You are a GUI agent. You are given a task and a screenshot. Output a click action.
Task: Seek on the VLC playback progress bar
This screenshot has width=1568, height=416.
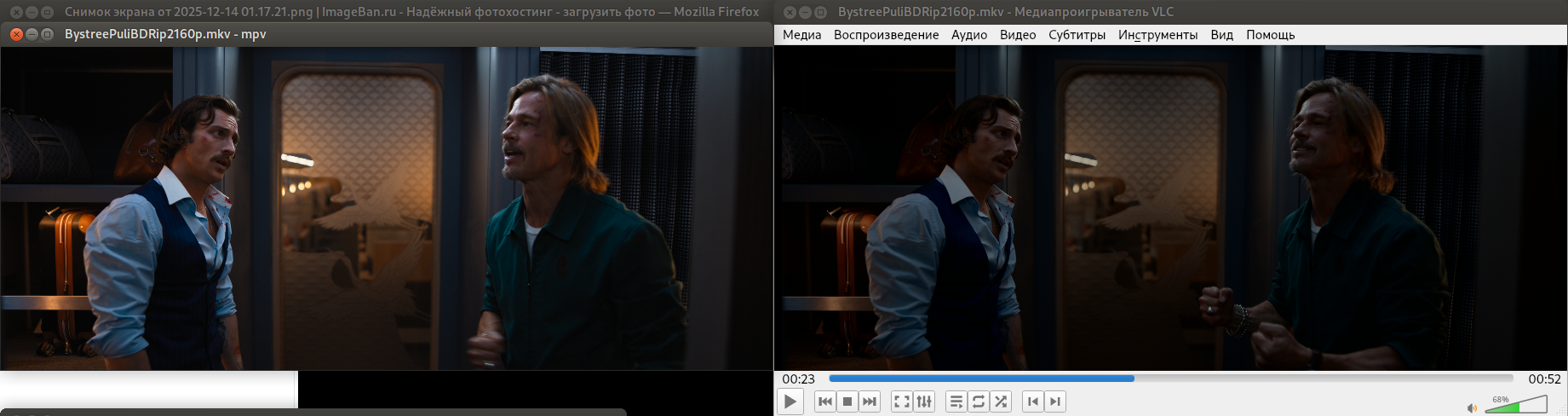[x=1171, y=378]
